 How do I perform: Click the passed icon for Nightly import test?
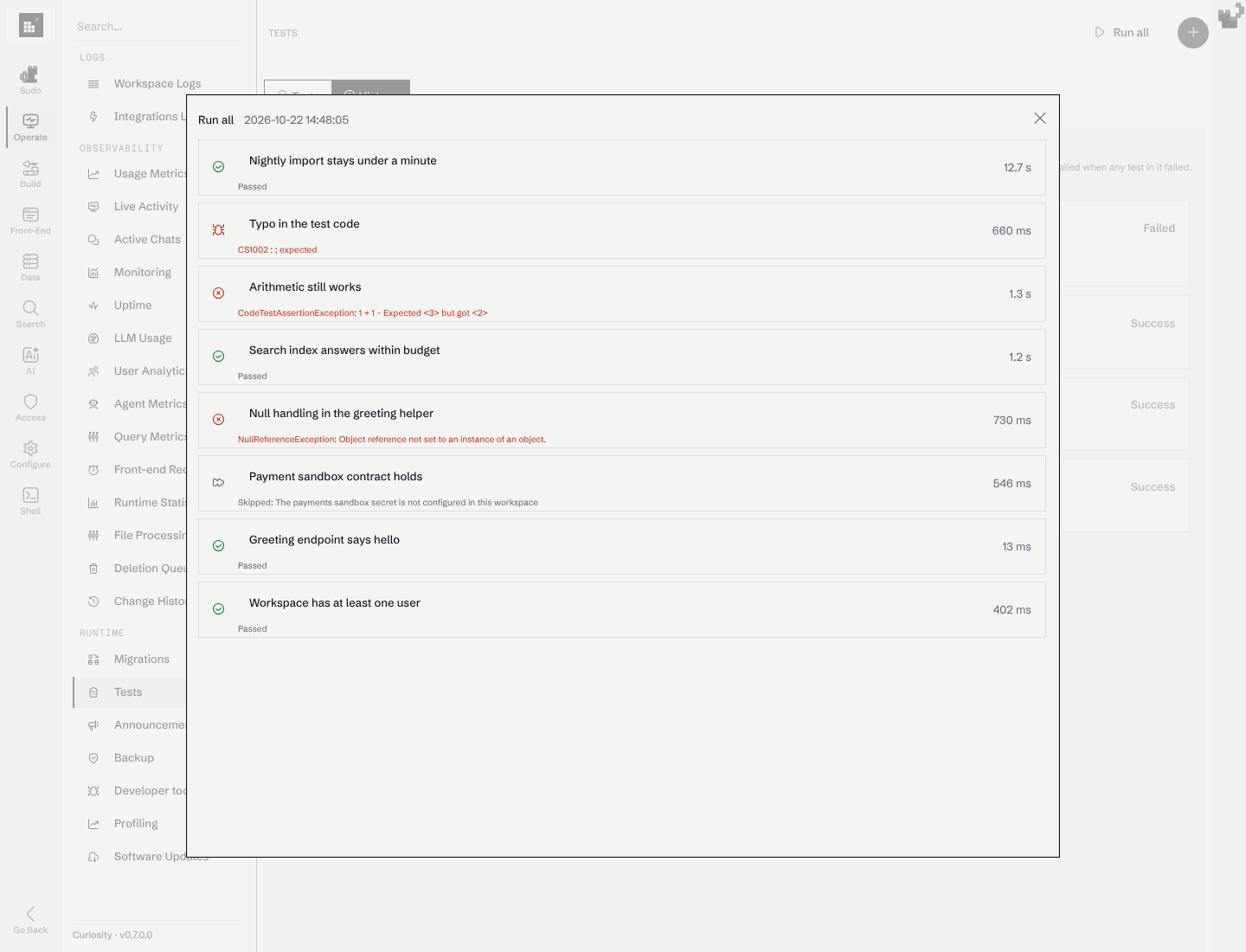coord(219,167)
